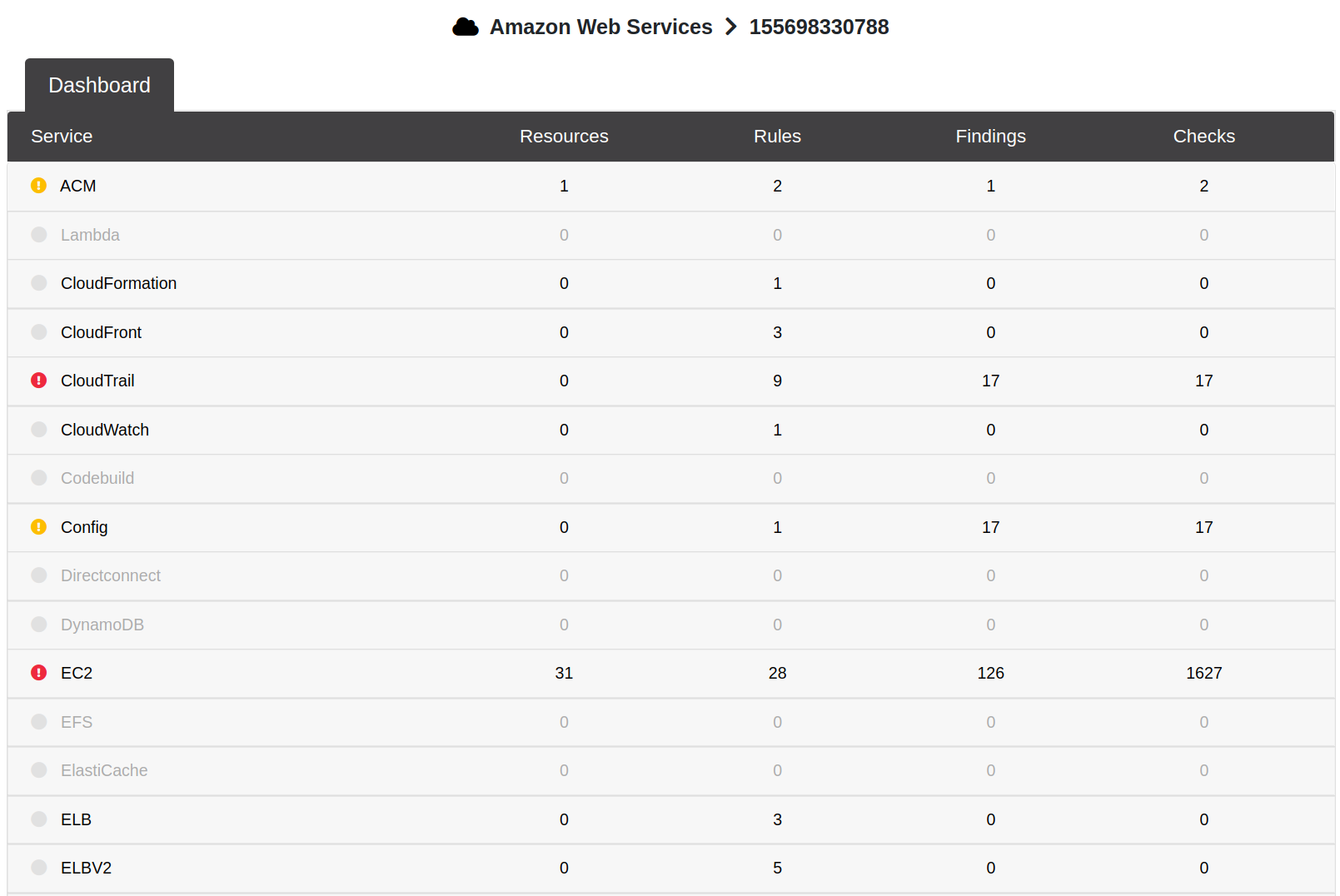Click EC2 rules count 28
This screenshot has height=896, width=1340.
(x=777, y=673)
